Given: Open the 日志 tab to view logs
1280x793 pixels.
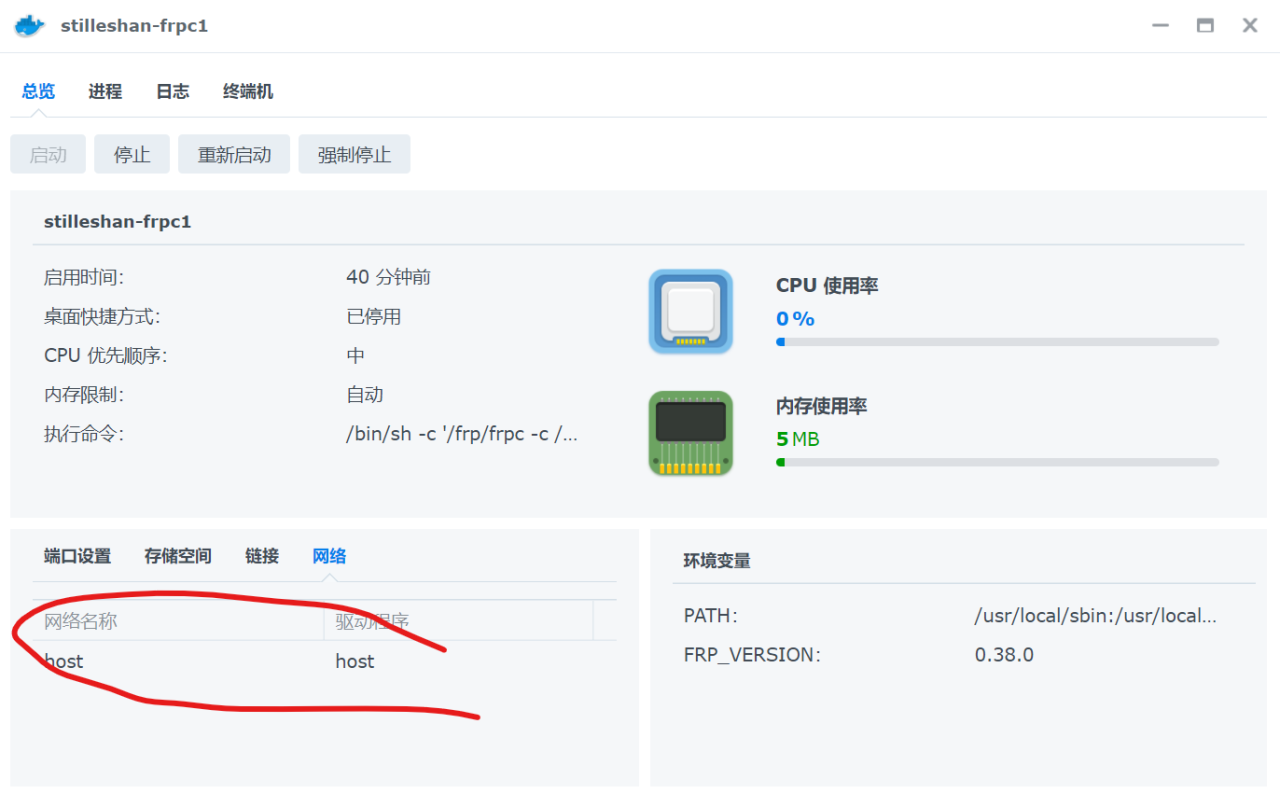Looking at the screenshot, I should tap(172, 91).
